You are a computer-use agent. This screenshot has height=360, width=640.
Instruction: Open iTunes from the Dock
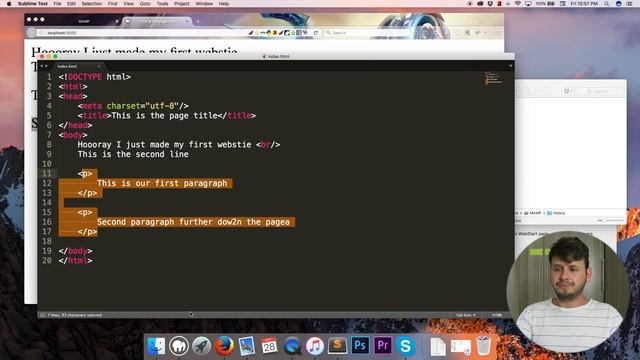(315, 346)
